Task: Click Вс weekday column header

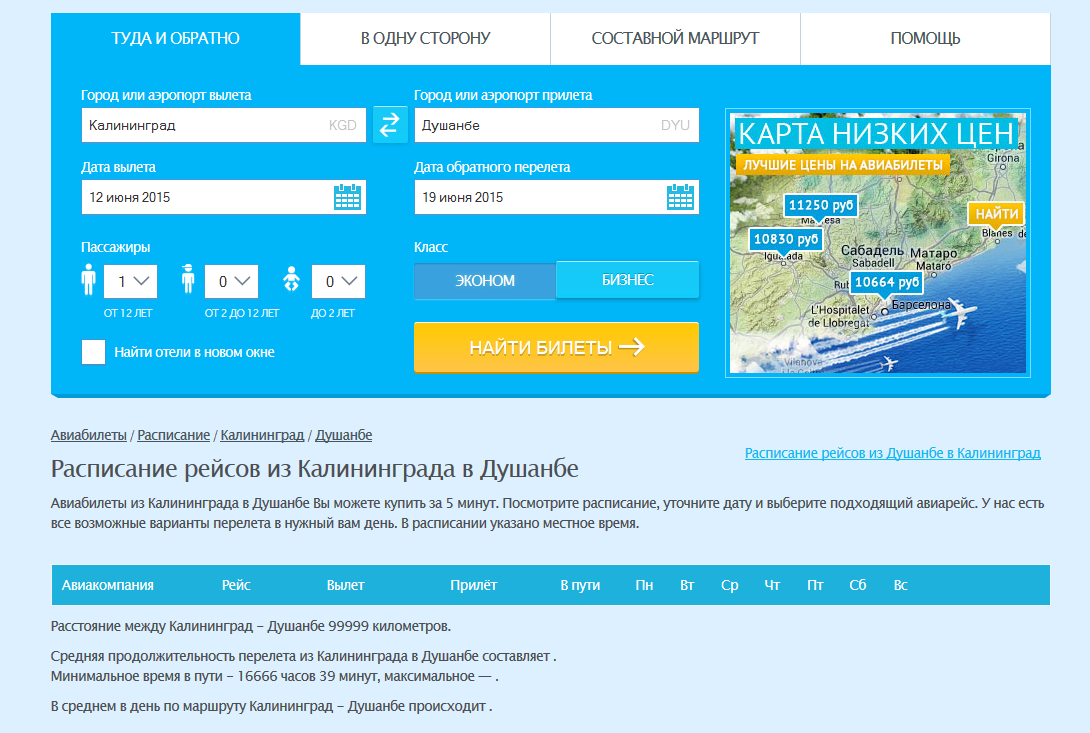Action: pos(900,586)
